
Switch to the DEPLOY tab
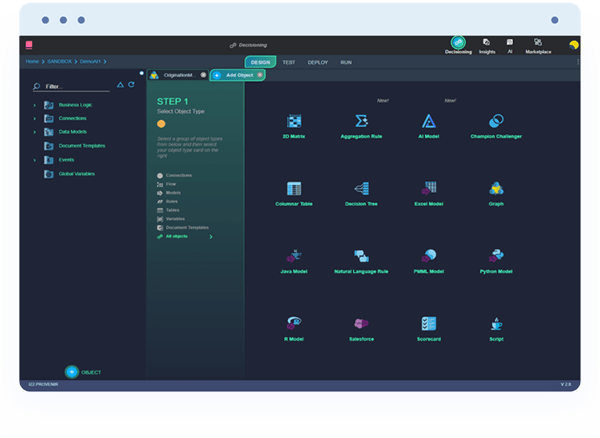(x=318, y=62)
